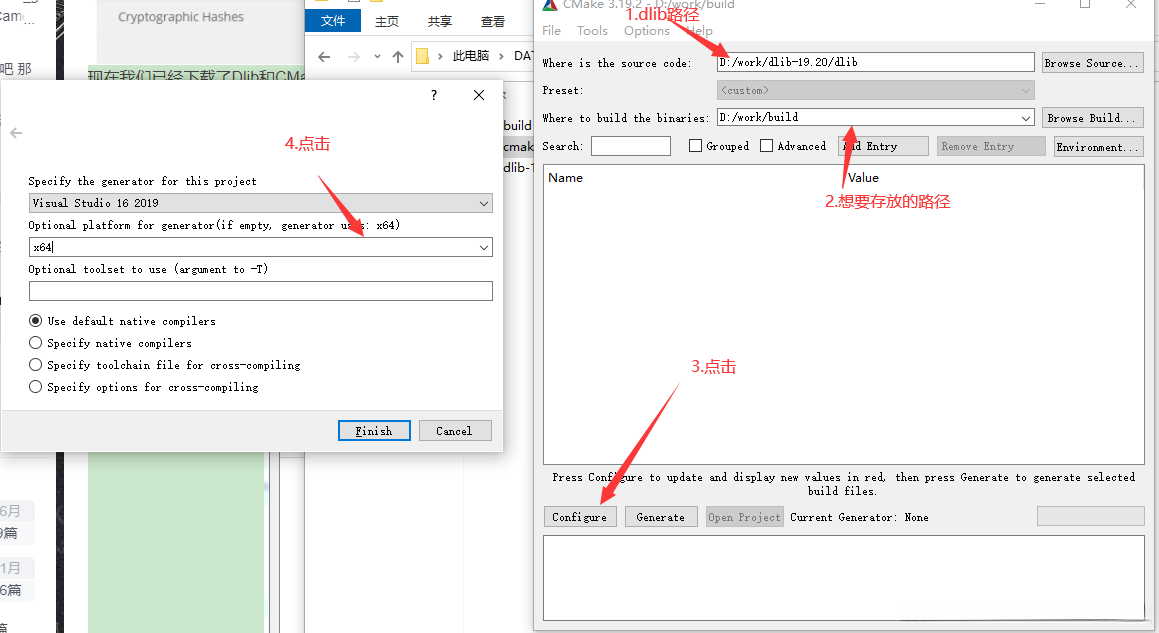Click back arrow in generator dialog
The image size is (1159, 633).
coord(16,133)
